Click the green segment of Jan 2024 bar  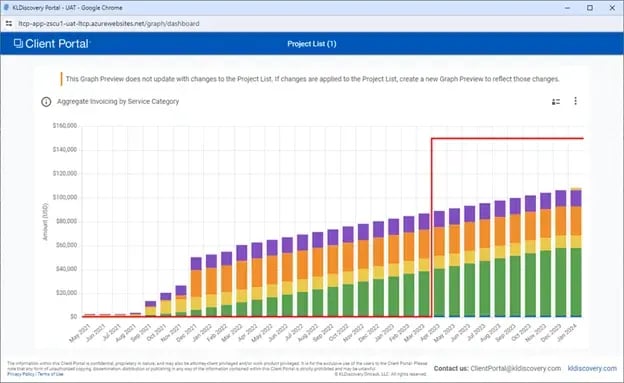(576, 281)
